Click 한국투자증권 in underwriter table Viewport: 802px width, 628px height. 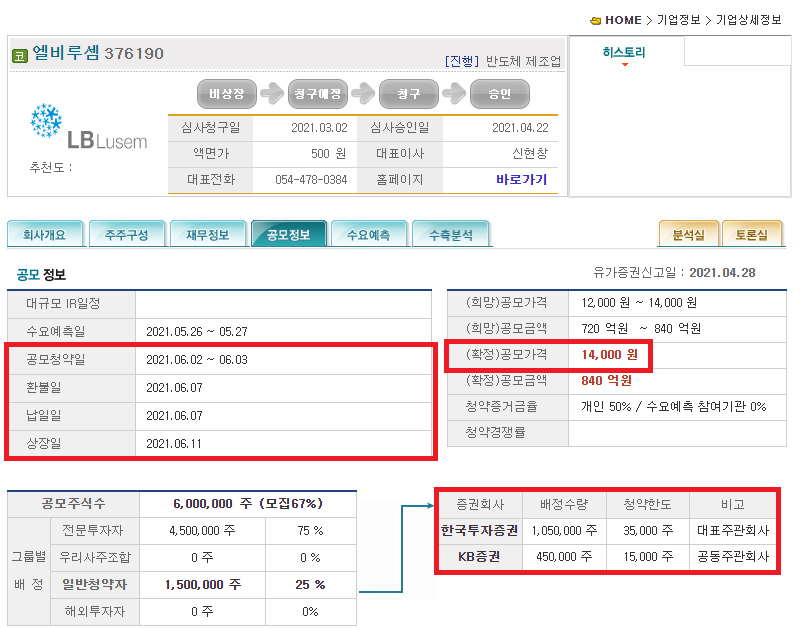point(479,531)
